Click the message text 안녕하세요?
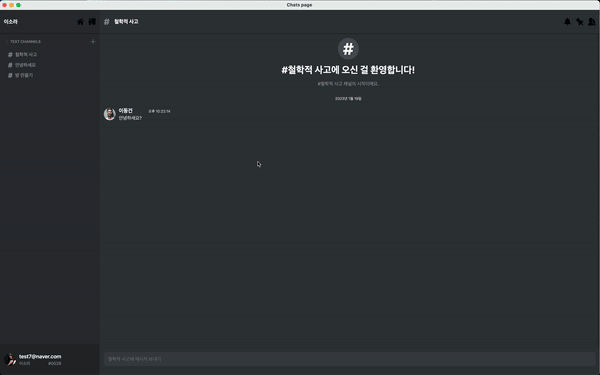 (130, 118)
